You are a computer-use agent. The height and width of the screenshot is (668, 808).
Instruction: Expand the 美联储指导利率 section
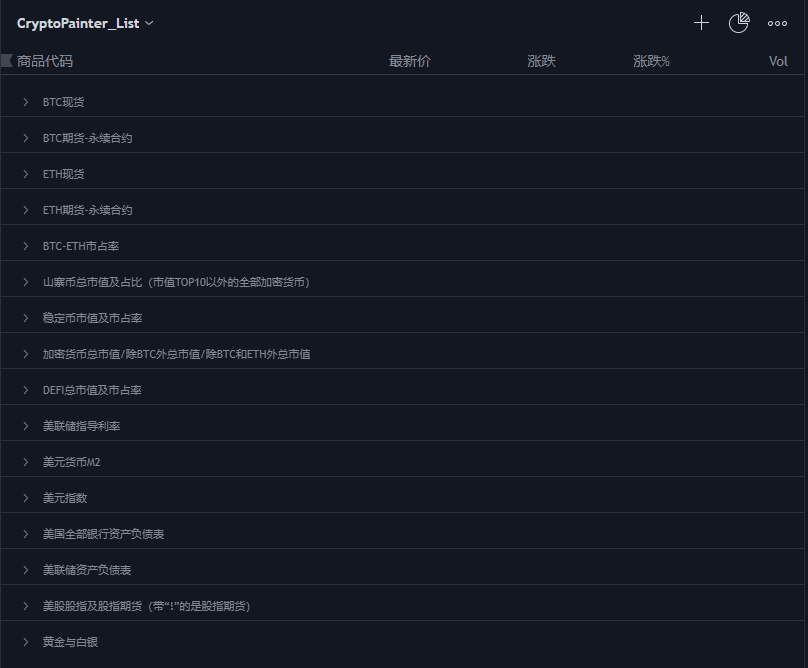pos(26,426)
